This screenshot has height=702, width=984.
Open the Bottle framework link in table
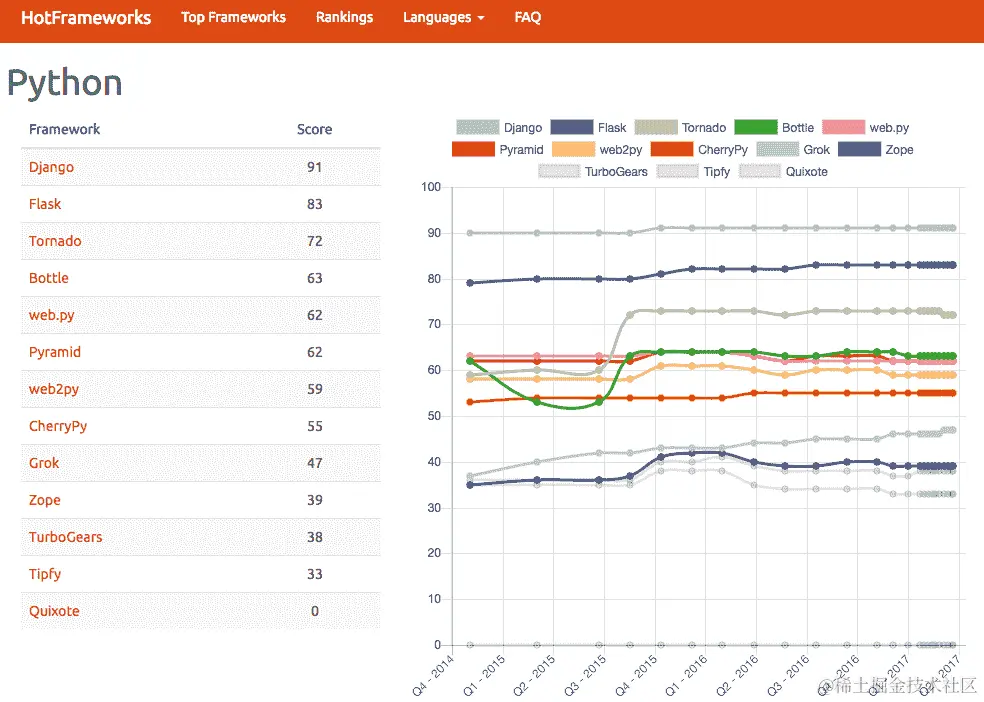tap(49, 279)
